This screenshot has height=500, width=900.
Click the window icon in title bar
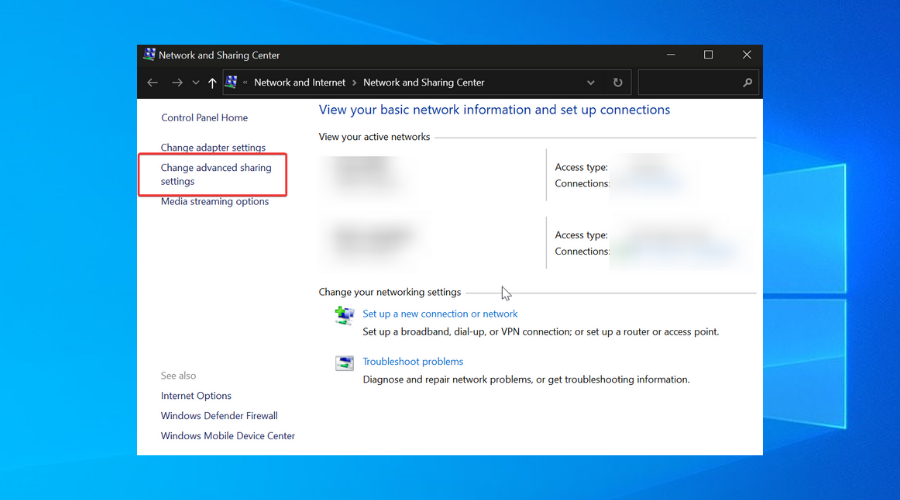coord(149,55)
